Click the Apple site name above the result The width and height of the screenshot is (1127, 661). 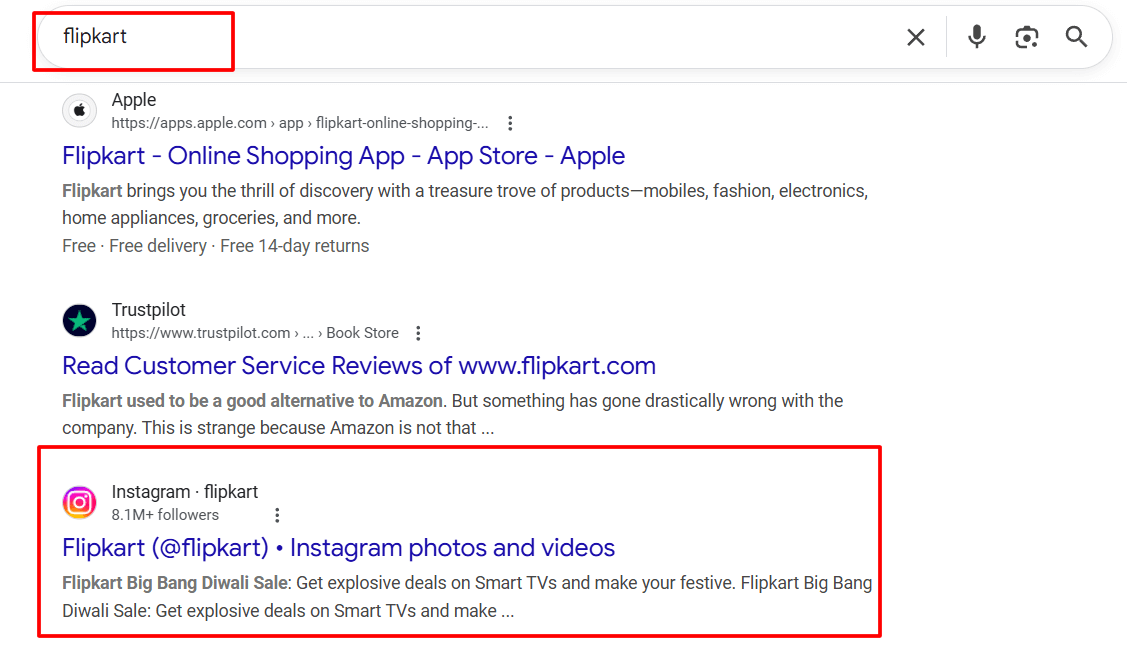pos(134,100)
